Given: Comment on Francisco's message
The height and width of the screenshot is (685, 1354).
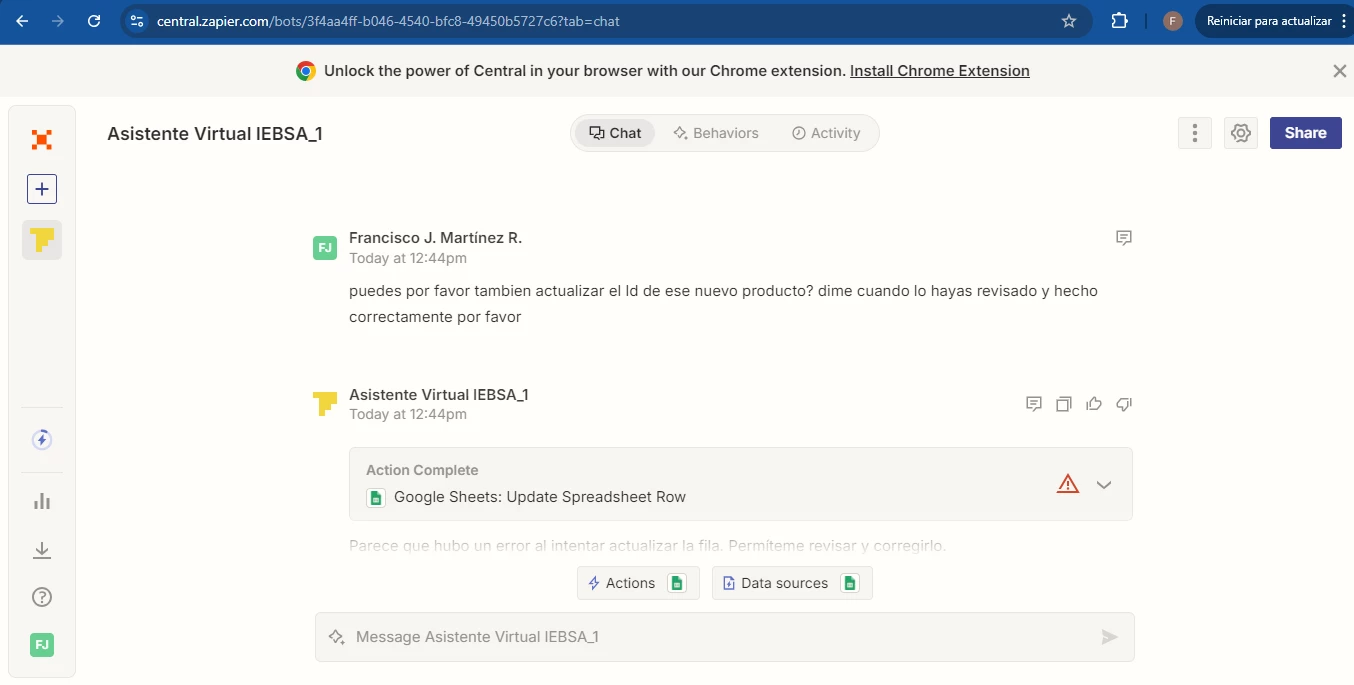Looking at the screenshot, I should click(x=1124, y=238).
